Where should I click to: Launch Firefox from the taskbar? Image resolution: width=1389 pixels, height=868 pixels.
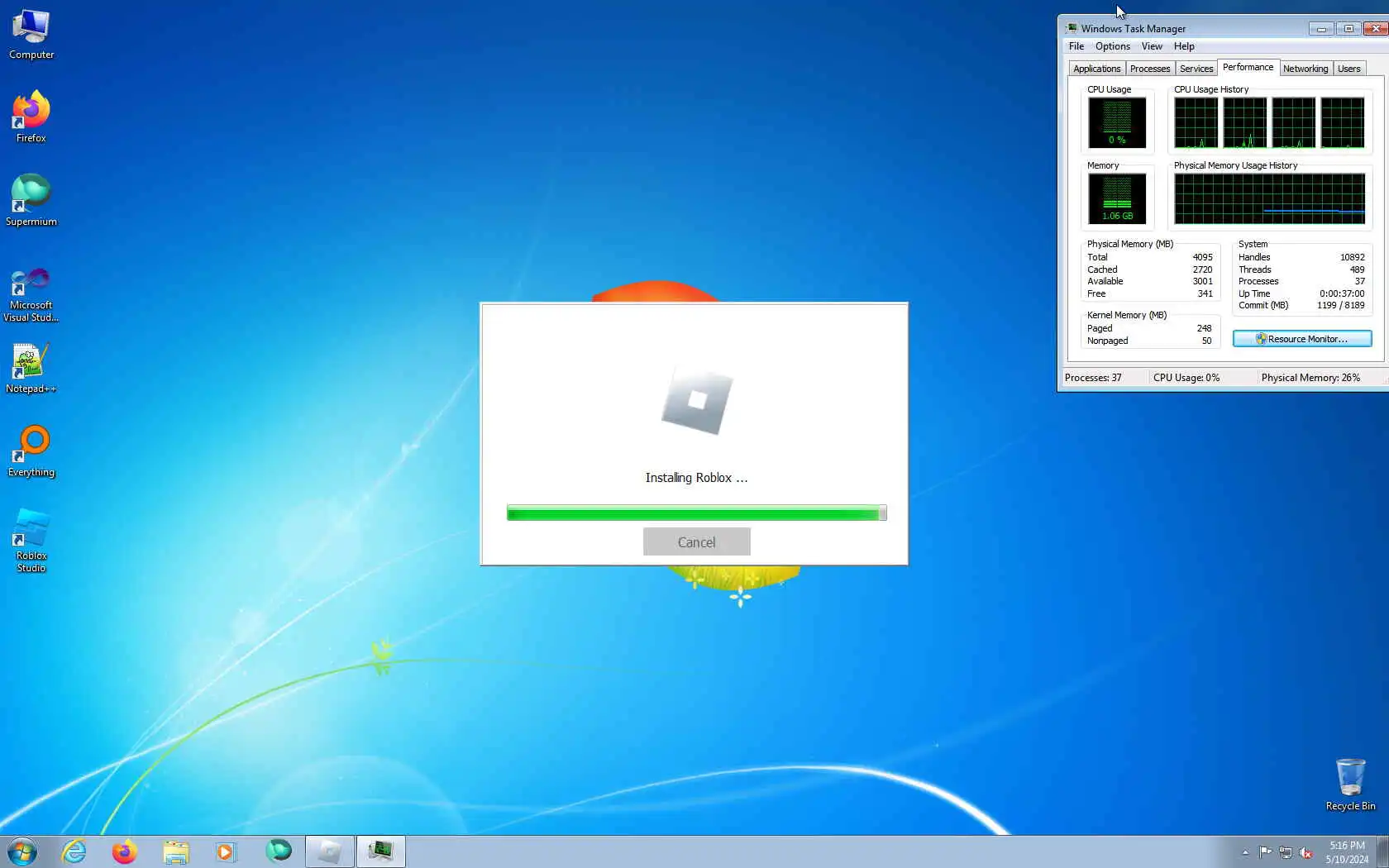(x=125, y=851)
